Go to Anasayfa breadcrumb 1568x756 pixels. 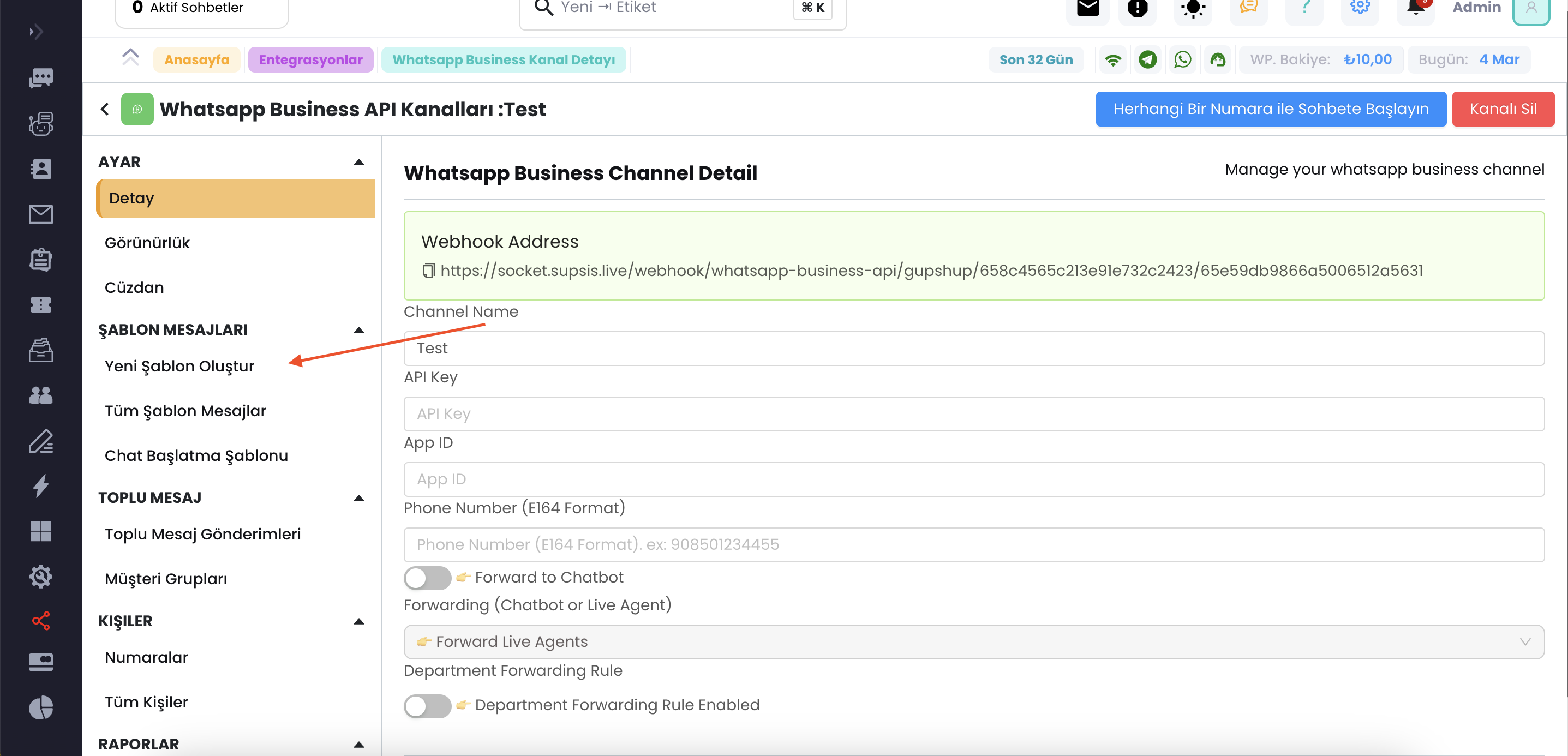196,59
